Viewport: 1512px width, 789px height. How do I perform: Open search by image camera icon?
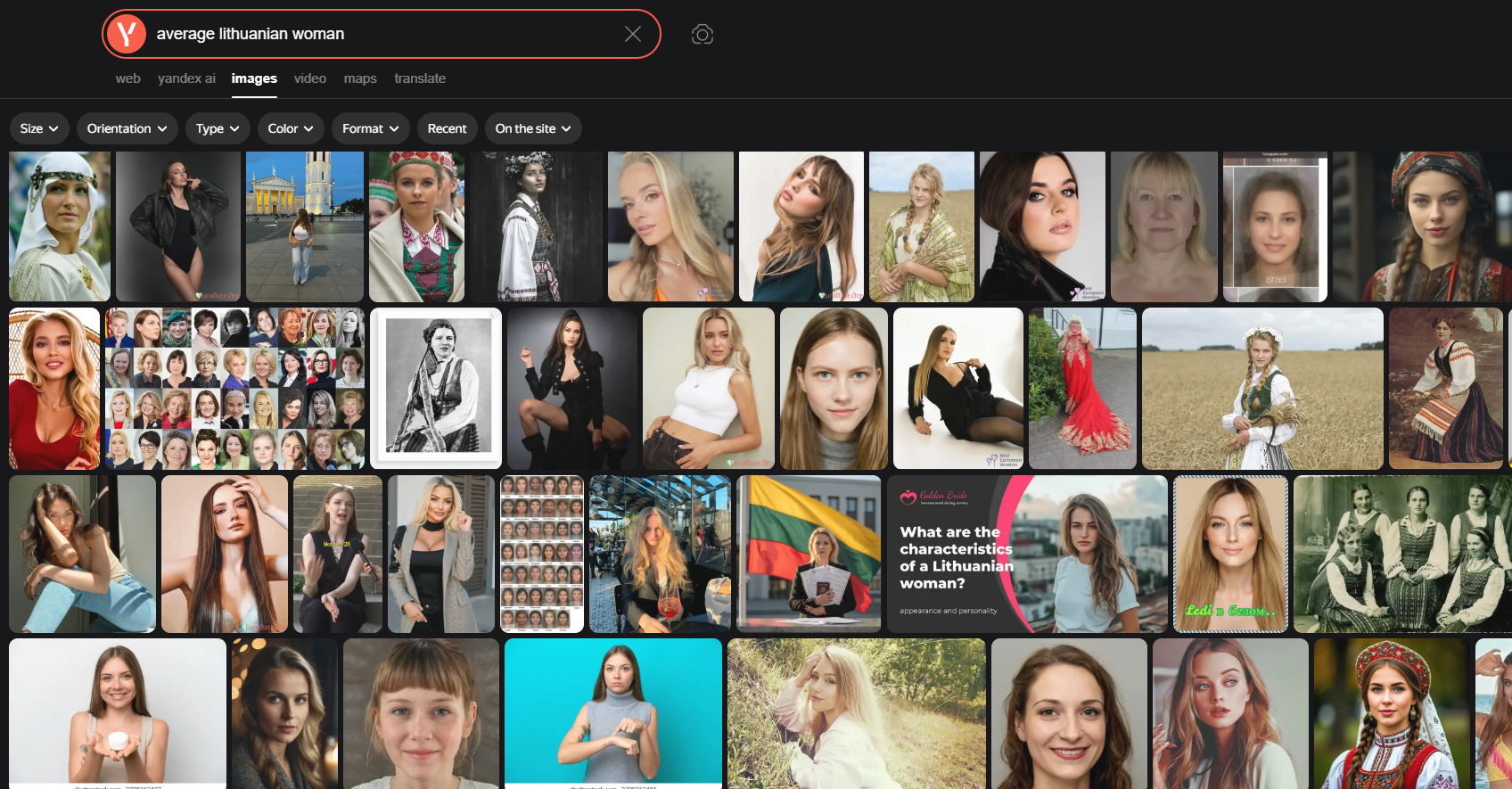703,34
